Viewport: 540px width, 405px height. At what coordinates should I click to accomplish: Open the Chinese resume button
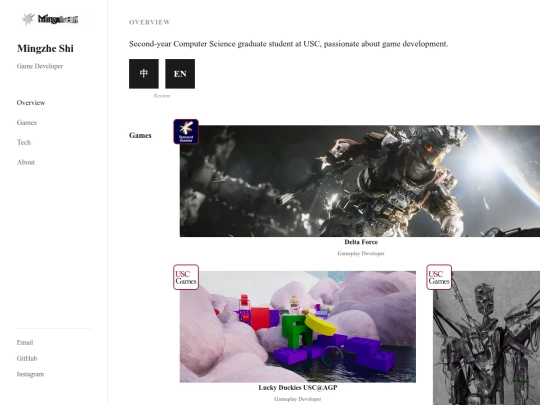click(144, 74)
